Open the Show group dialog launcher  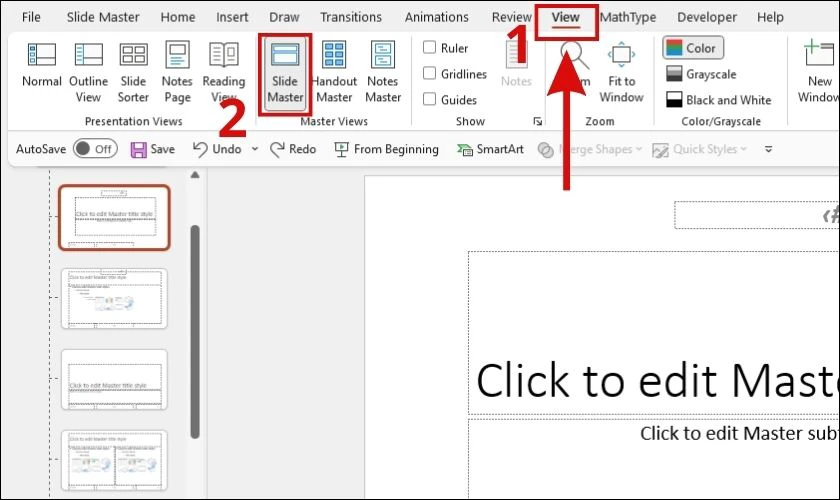pos(537,122)
